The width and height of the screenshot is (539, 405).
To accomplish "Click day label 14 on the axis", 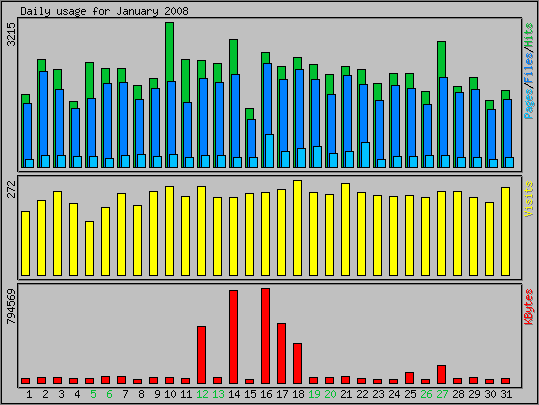I will tap(234, 394).
